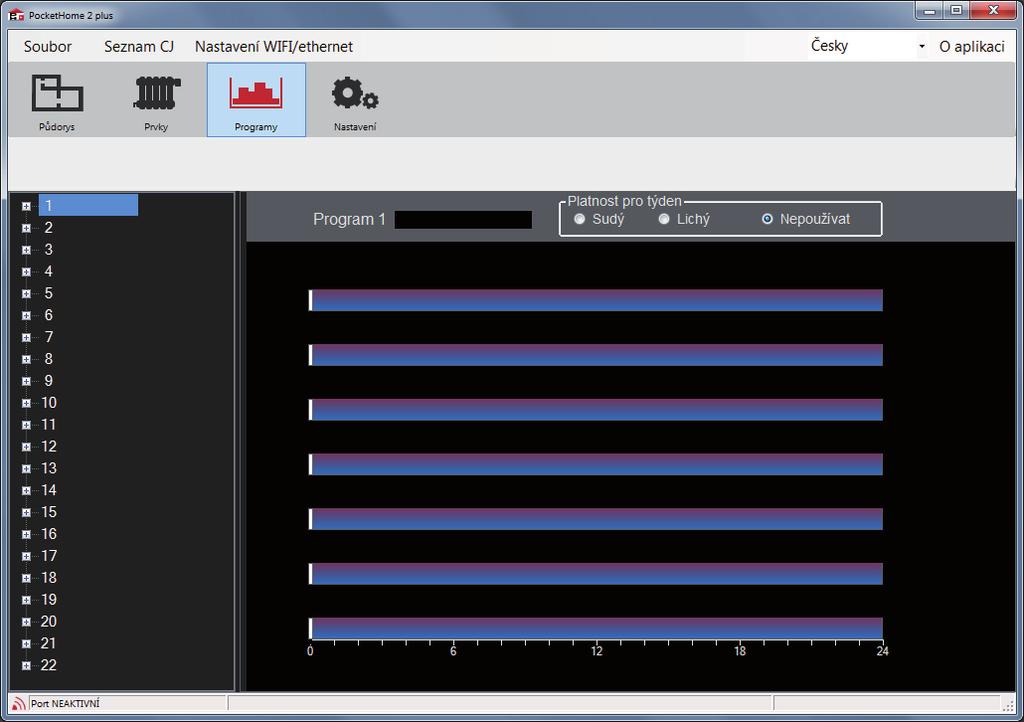The width and height of the screenshot is (1024, 722).
Task: Click the PocketHome title bar app icon
Action: 16,14
